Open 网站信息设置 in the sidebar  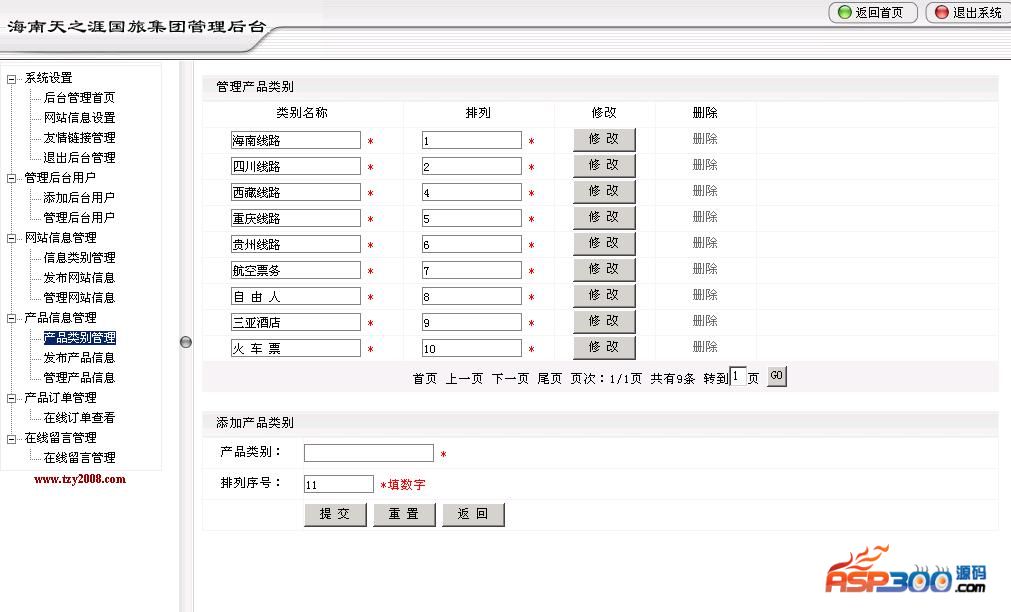point(79,118)
